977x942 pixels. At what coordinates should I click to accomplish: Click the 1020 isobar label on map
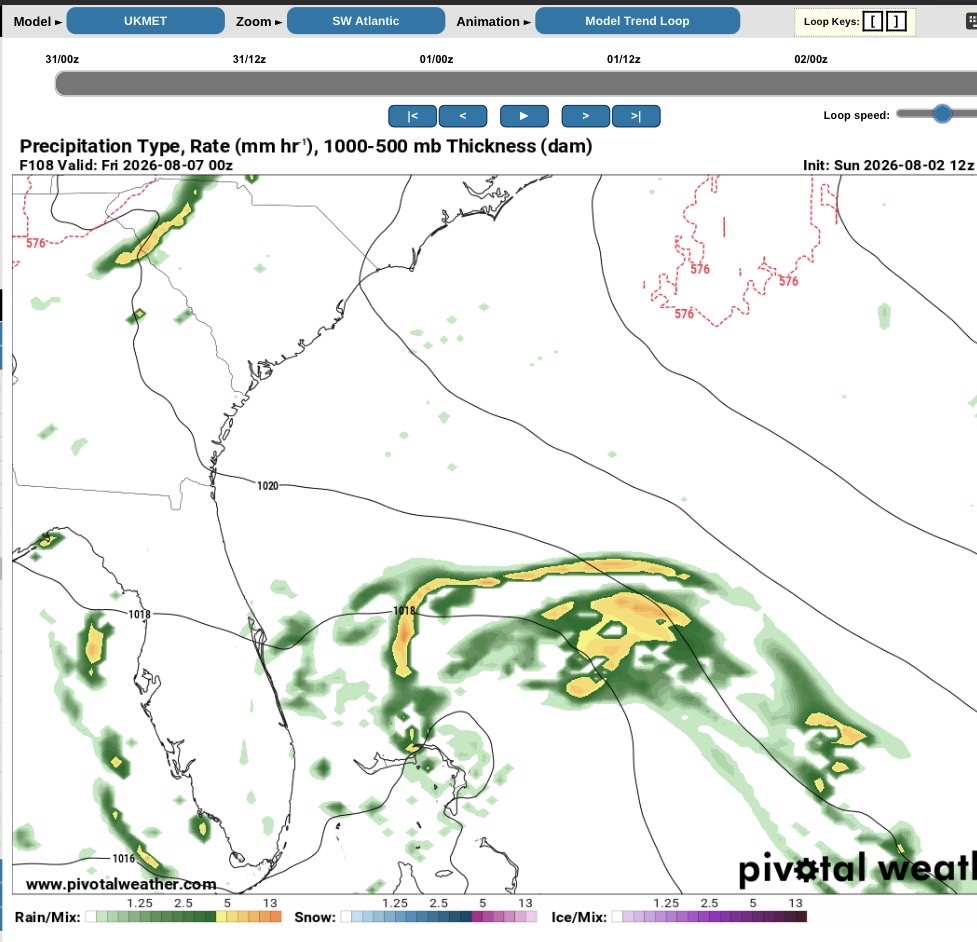coord(268,485)
